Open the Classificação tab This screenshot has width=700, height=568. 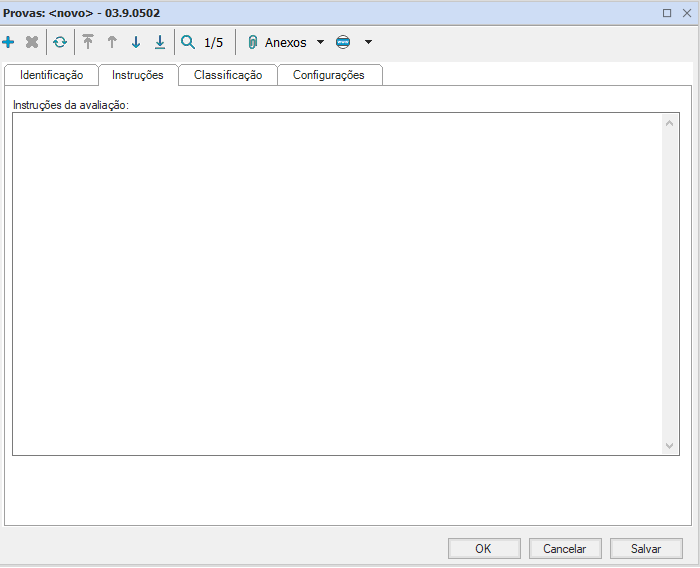click(228, 75)
